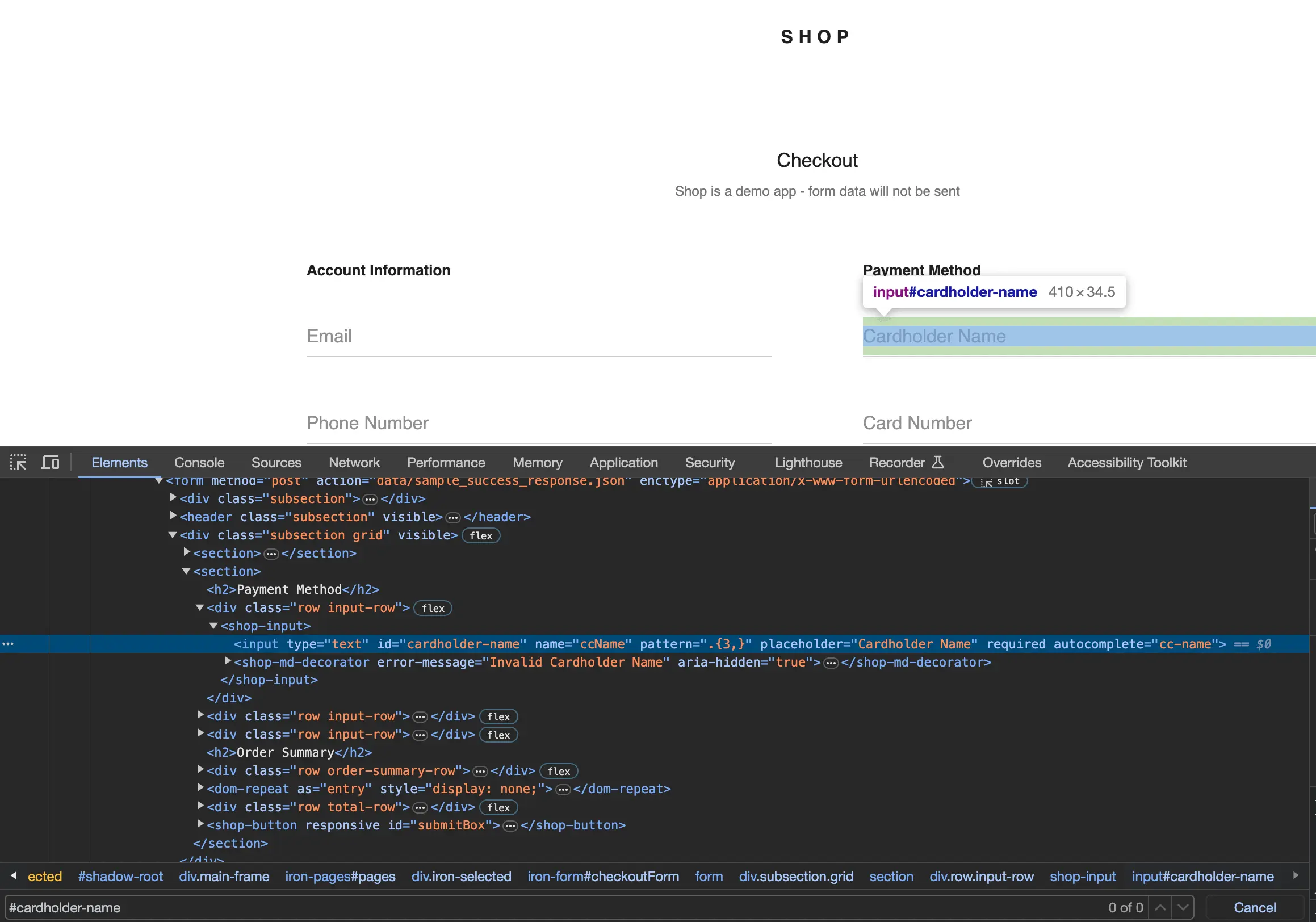The height and width of the screenshot is (922, 1316).
Task: Click iron-form#checkoutForm breadcrumb
Action: [x=603, y=877]
